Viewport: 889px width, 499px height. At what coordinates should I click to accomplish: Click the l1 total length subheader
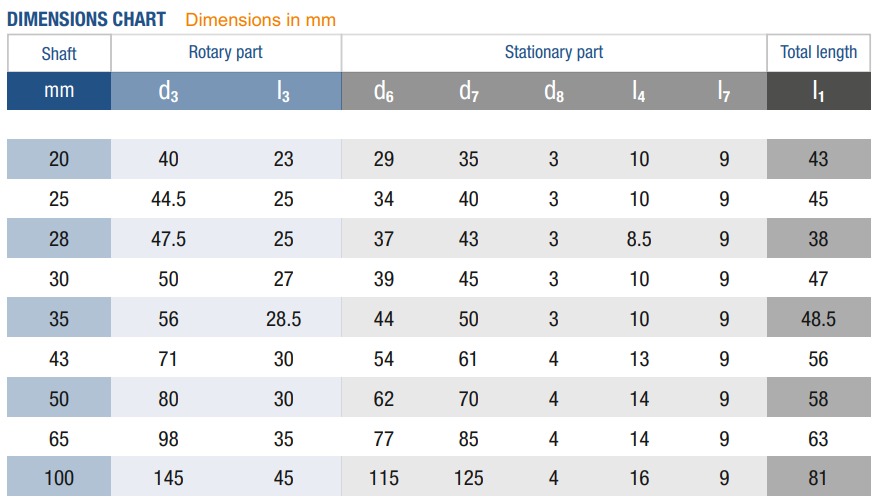click(x=818, y=91)
